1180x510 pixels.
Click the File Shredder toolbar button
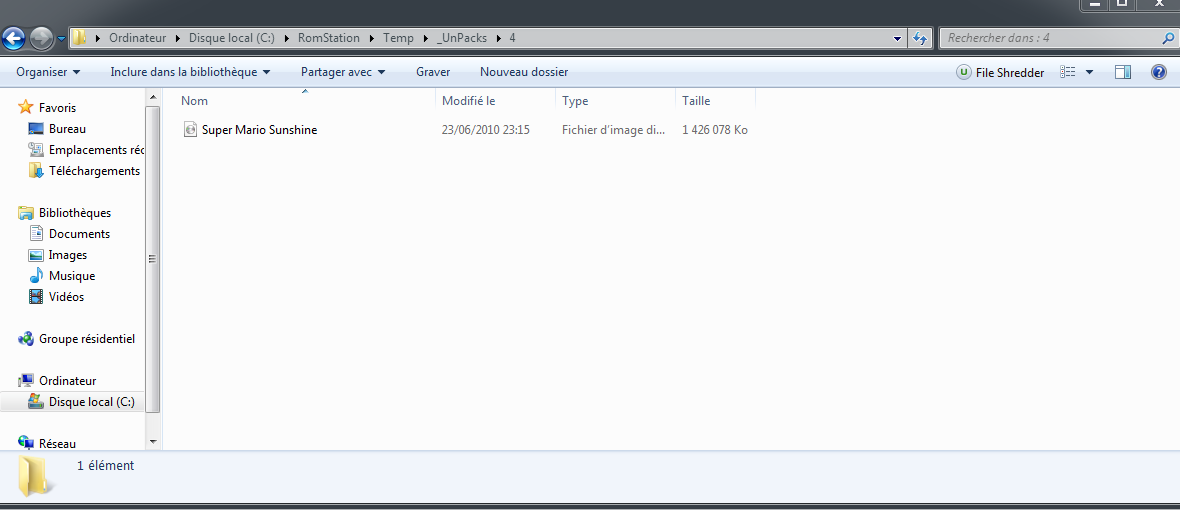point(1000,72)
